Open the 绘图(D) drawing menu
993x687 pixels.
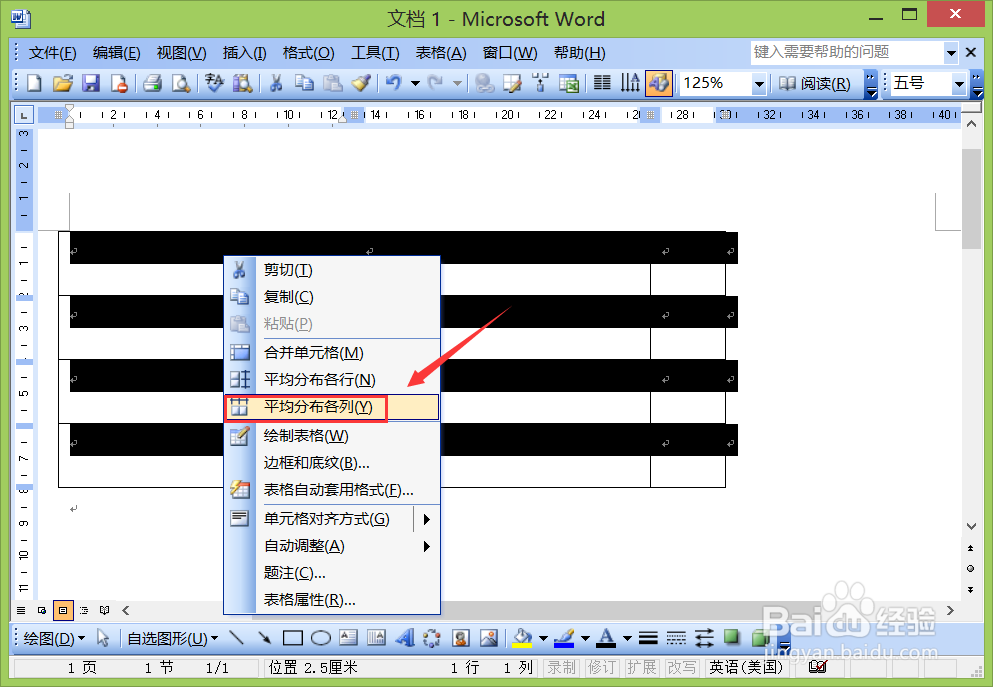(53, 638)
